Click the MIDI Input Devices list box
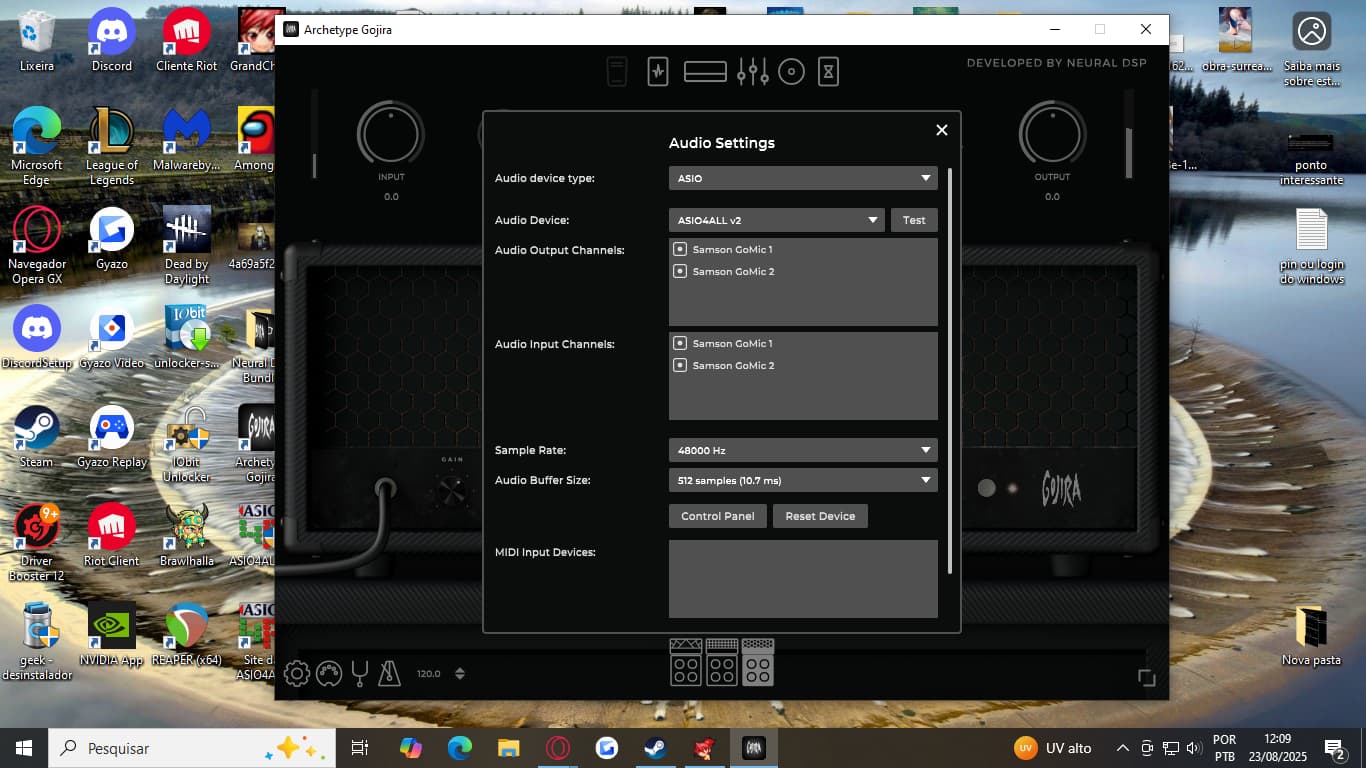Screen dimensions: 1366x768 point(803,579)
